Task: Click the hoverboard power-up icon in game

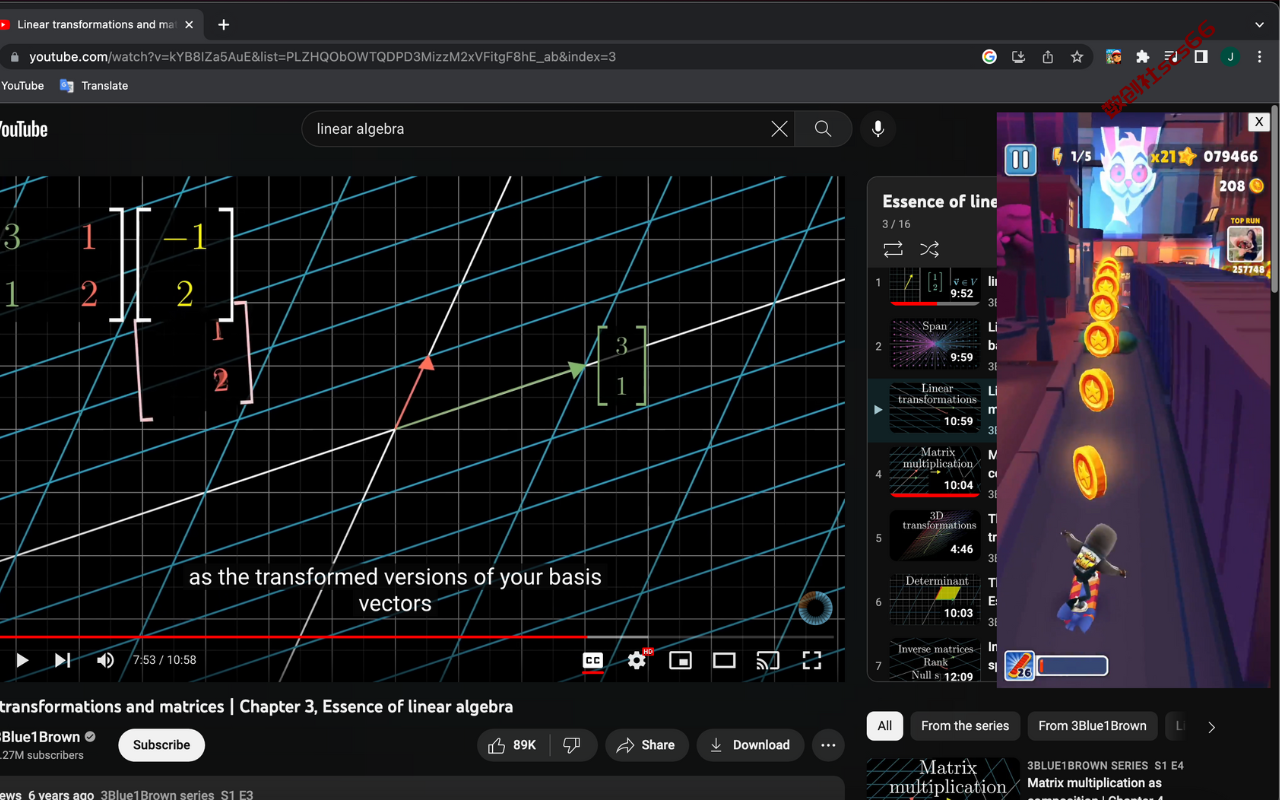Action: tap(1019, 666)
